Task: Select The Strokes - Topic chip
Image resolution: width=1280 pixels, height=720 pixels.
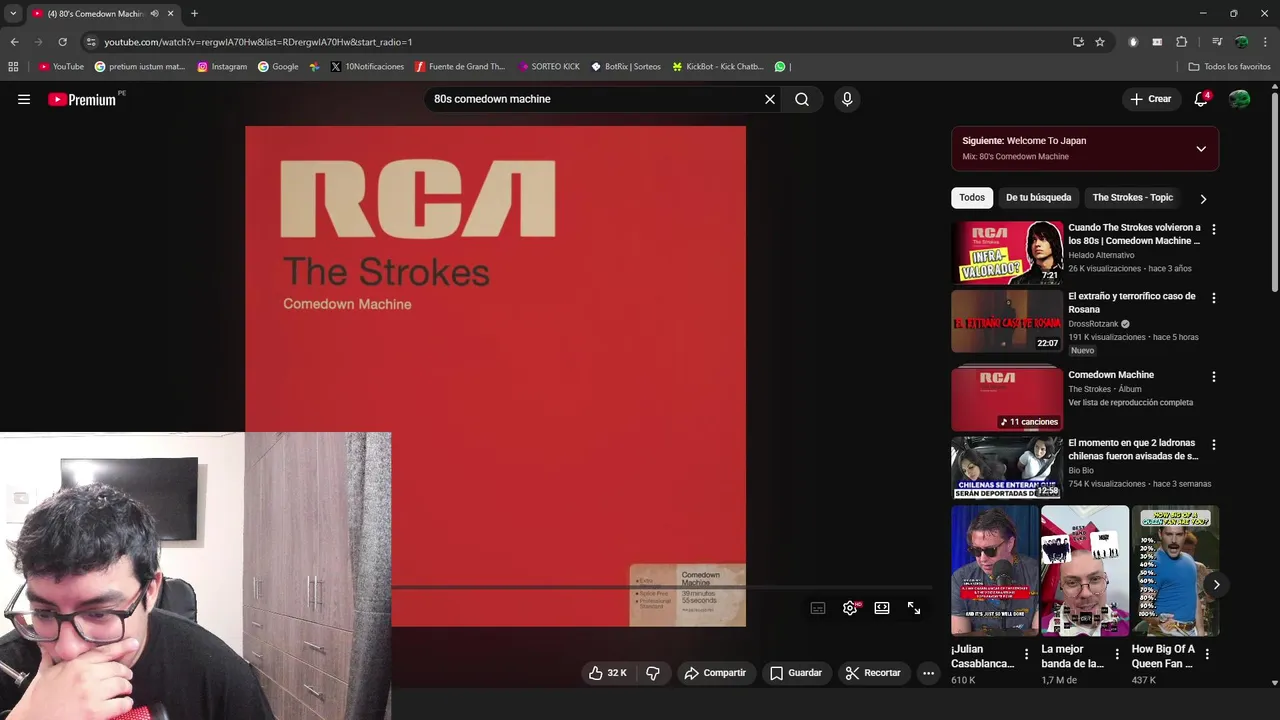Action: 1132,198
